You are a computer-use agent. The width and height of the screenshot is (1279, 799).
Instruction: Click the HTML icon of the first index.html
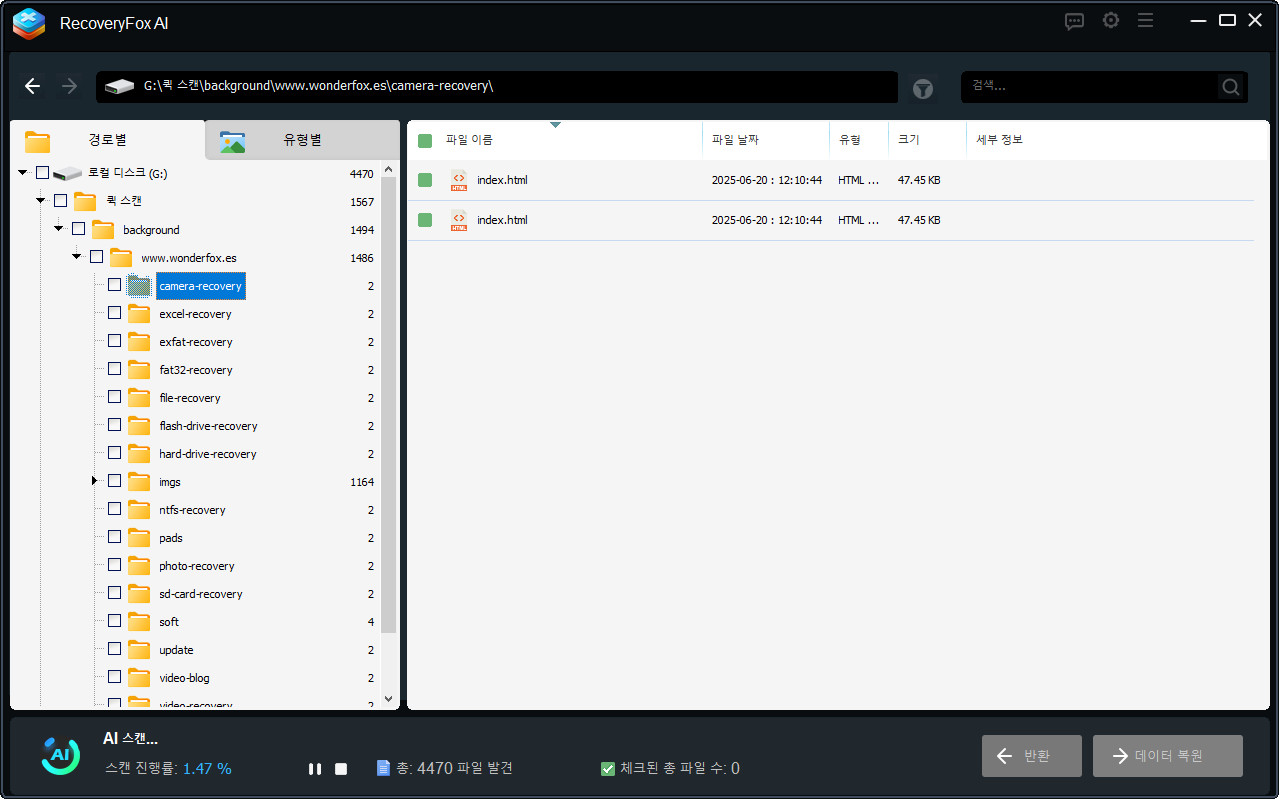458,180
